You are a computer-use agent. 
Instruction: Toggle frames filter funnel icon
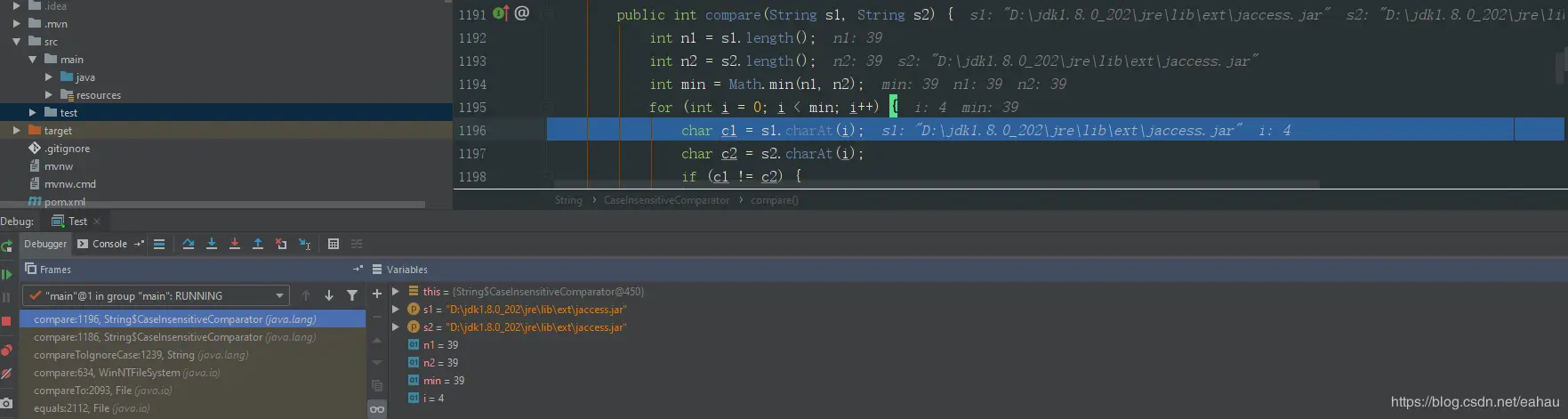[352, 295]
